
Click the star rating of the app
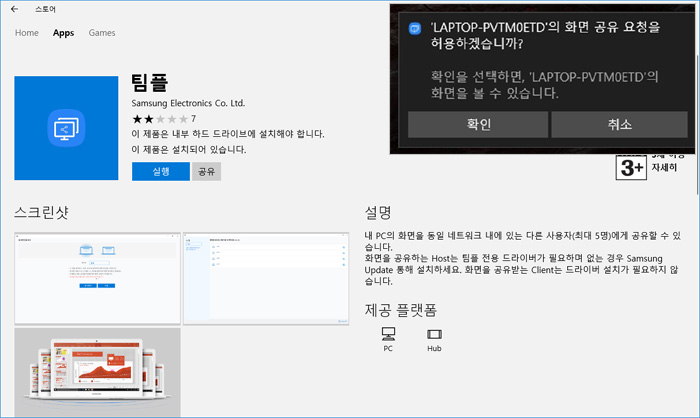160,119
